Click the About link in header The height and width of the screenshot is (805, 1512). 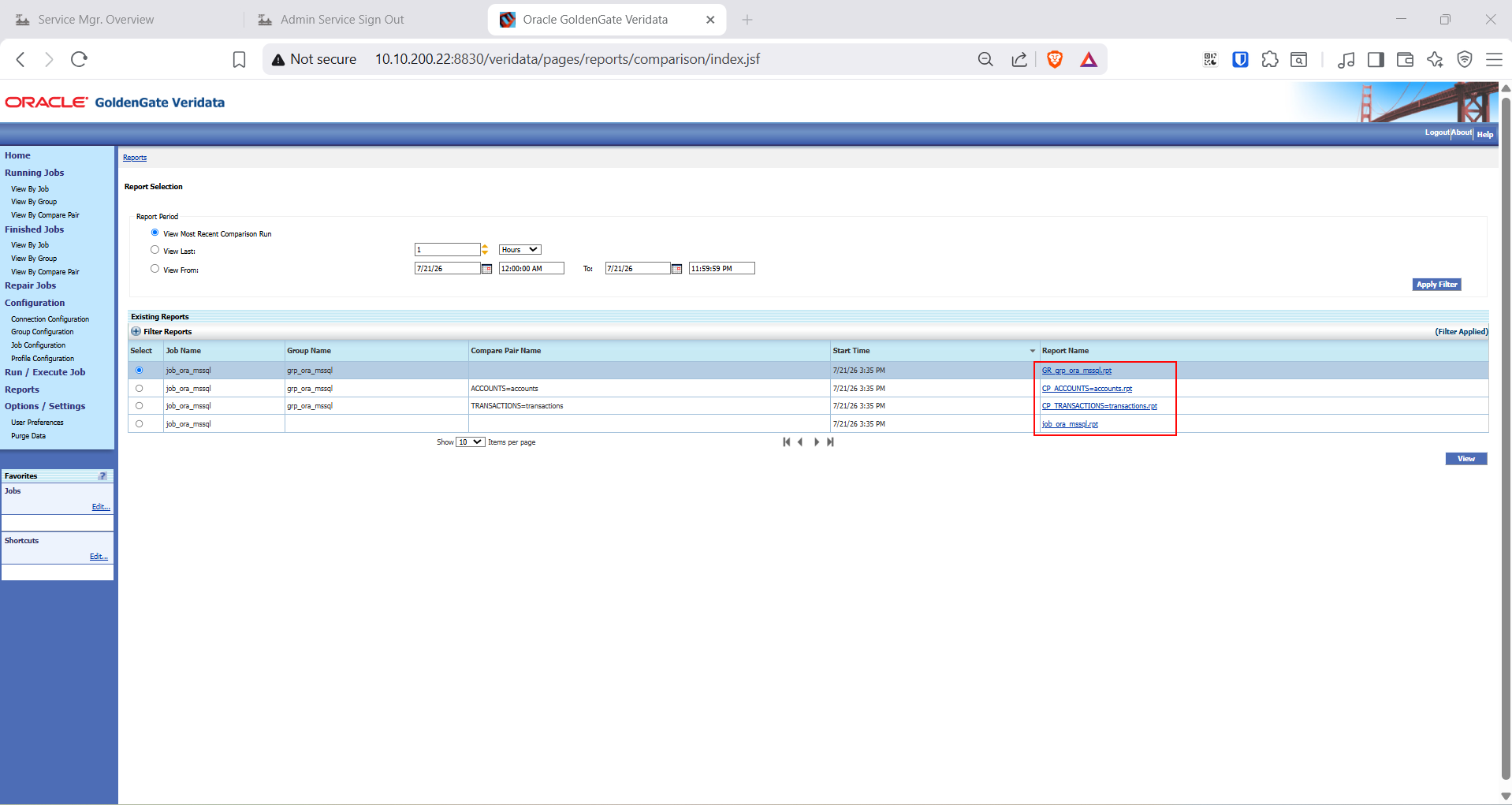click(x=1462, y=133)
